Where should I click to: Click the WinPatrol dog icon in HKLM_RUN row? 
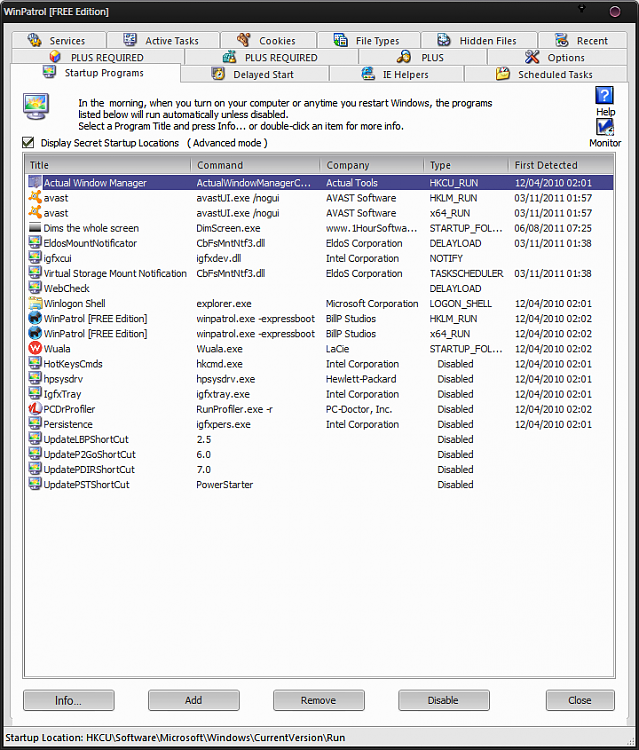tap(35, 318)
